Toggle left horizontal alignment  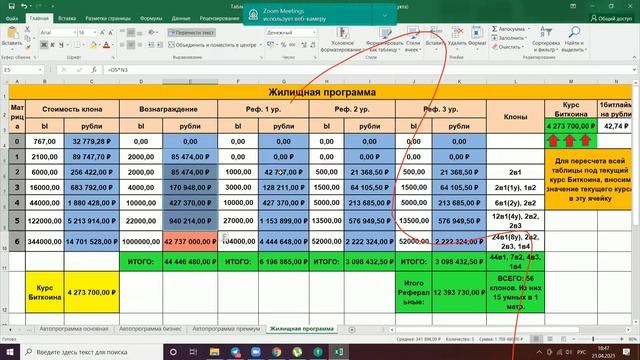tap(122, 45)
